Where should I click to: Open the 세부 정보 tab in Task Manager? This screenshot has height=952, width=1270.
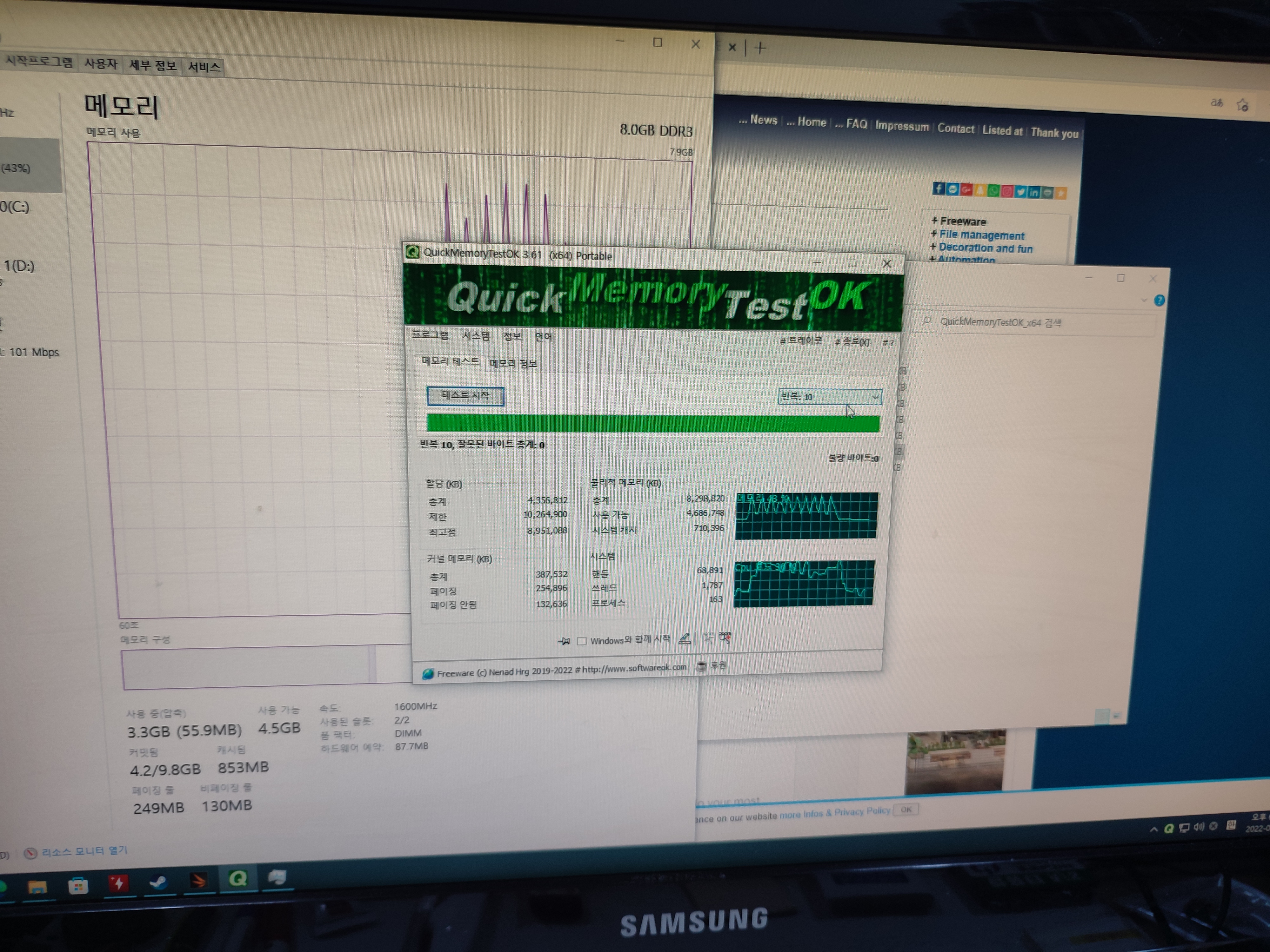click(152, 65)
